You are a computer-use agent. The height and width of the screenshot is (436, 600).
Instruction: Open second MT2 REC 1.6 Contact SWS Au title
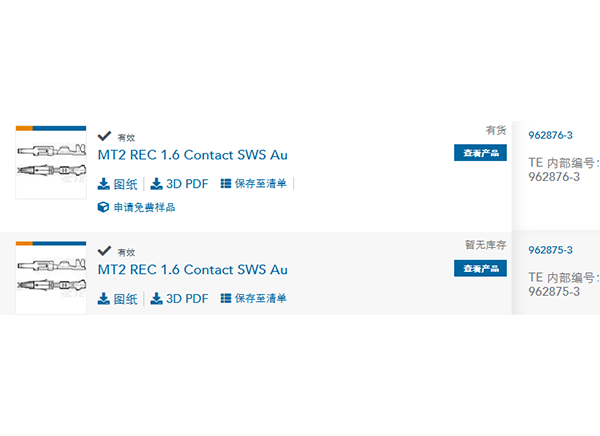pos(192,270)
